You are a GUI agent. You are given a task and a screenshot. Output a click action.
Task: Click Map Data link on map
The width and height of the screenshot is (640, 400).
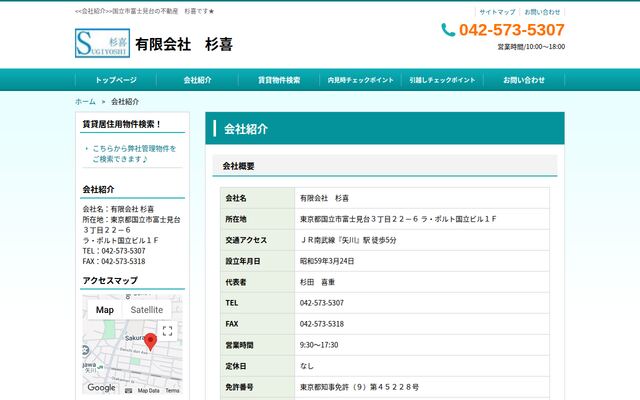[x=149, y=391]
